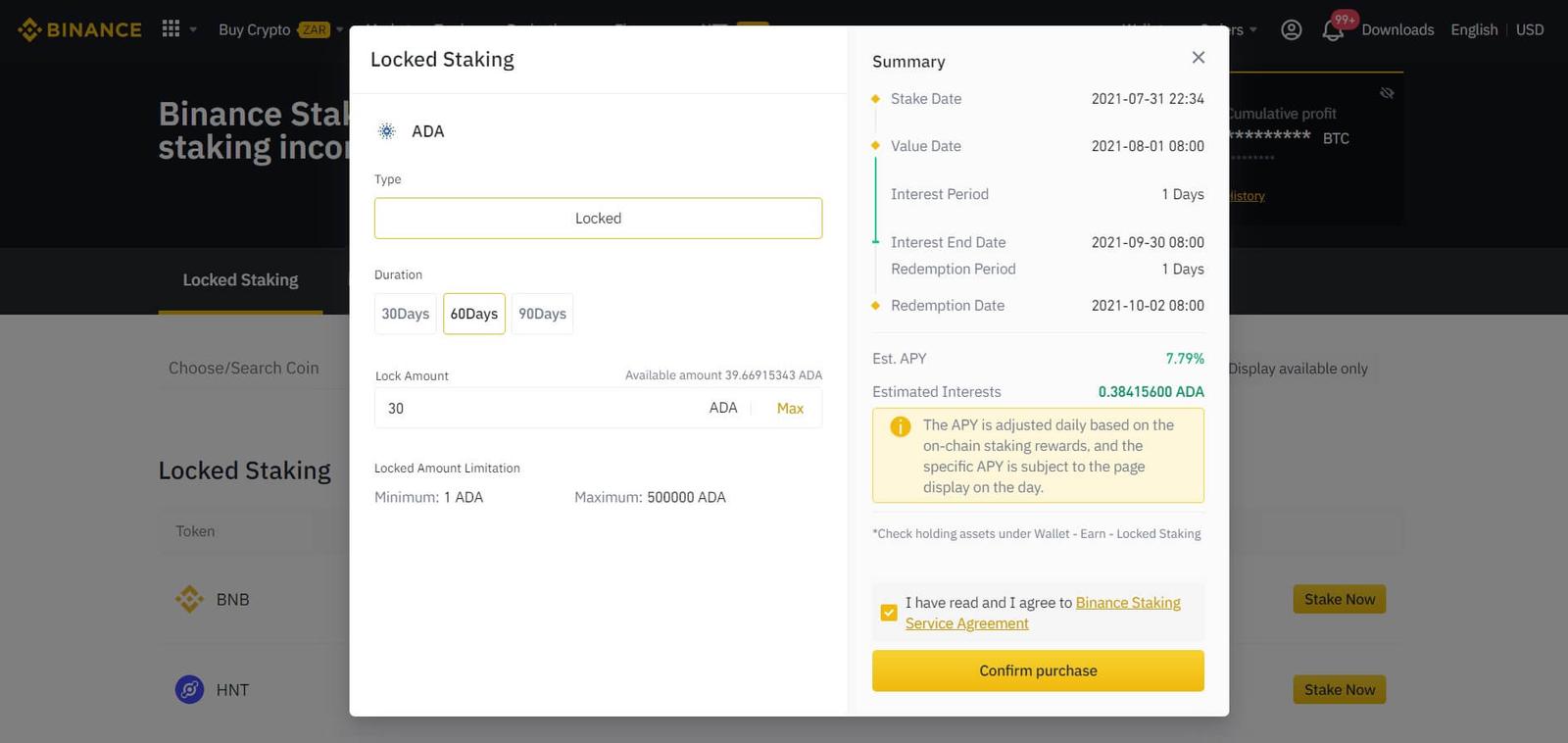Click Stake Now for HNT
The width and height of the screenshot is (1568, 743).
tap(1340, 689)
